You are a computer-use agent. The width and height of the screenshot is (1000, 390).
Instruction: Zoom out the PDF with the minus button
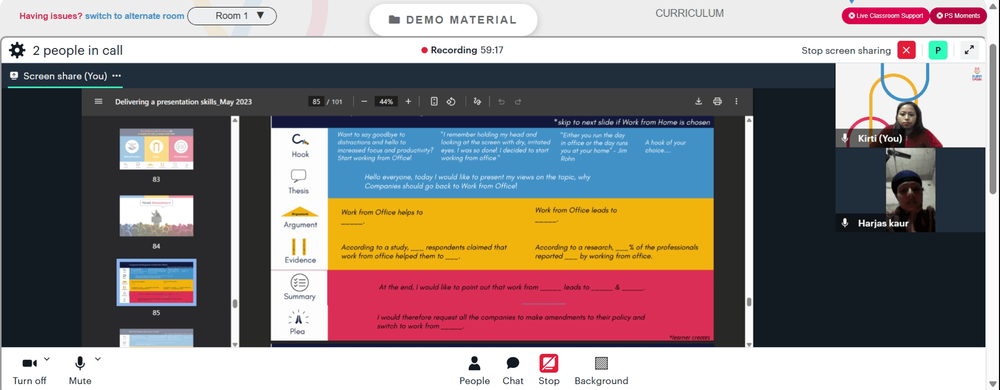pos(364,101)
